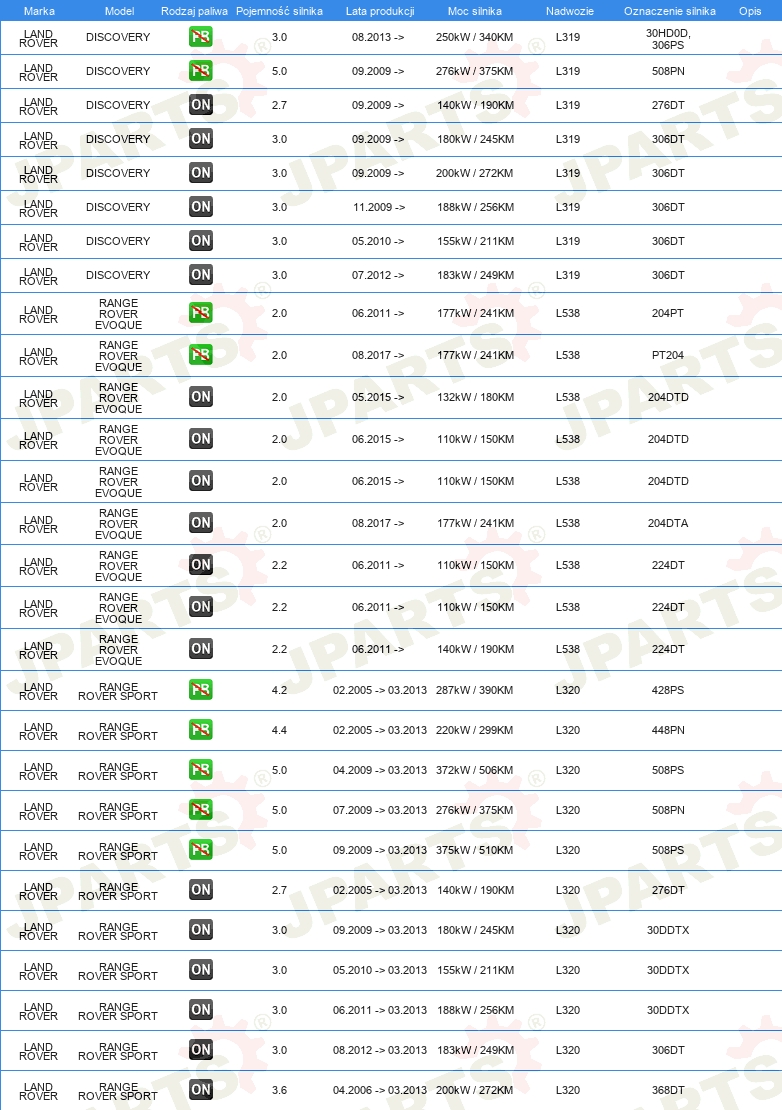Click engine code PT204
The image size is (782, 1110).
668,355
